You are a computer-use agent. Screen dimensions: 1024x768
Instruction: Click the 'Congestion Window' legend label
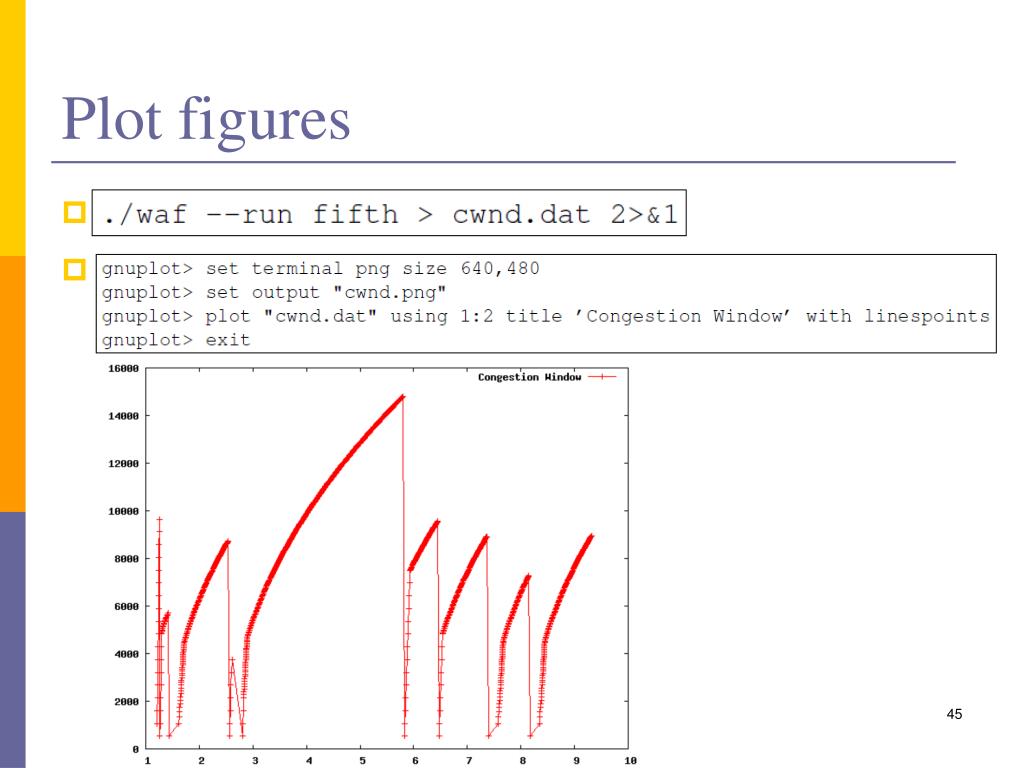coord(529,377)
